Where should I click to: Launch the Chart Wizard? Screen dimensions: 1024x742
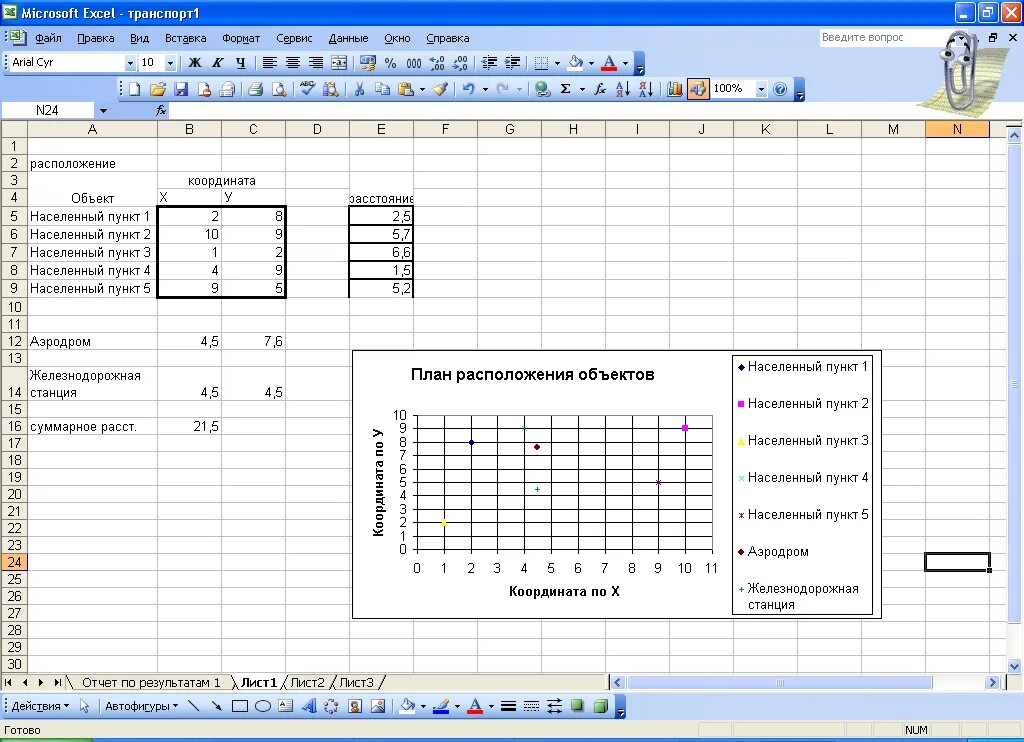(x=675, y=89)
